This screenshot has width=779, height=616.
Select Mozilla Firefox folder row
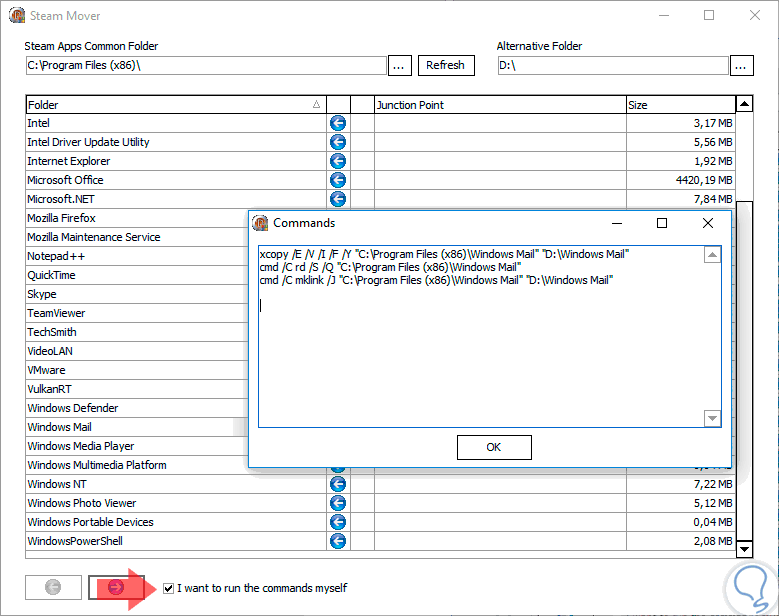pos(137,218)
